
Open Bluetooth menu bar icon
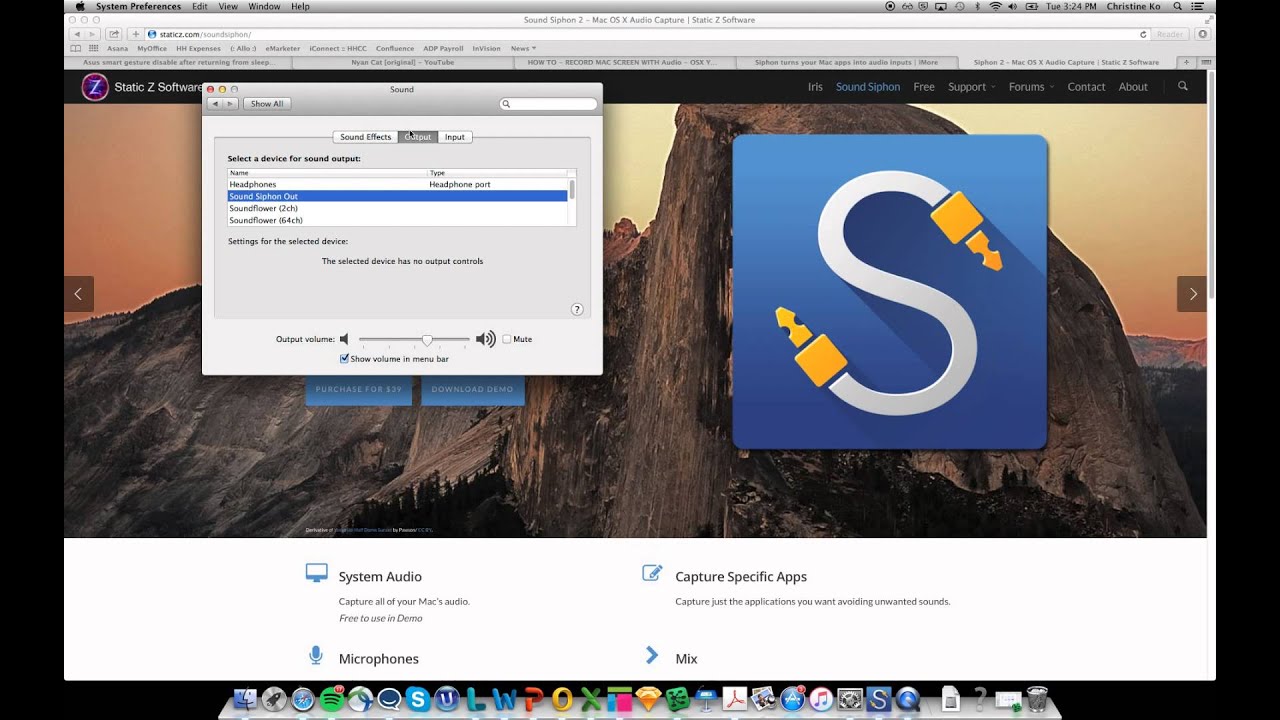pyautogui.click(x=977, y=6)
